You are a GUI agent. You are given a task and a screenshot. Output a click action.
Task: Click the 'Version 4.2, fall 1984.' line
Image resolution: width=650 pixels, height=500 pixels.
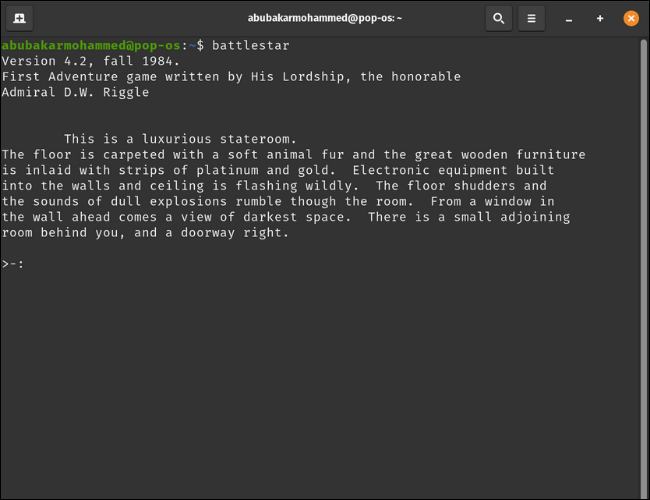[x=90, y=61]
